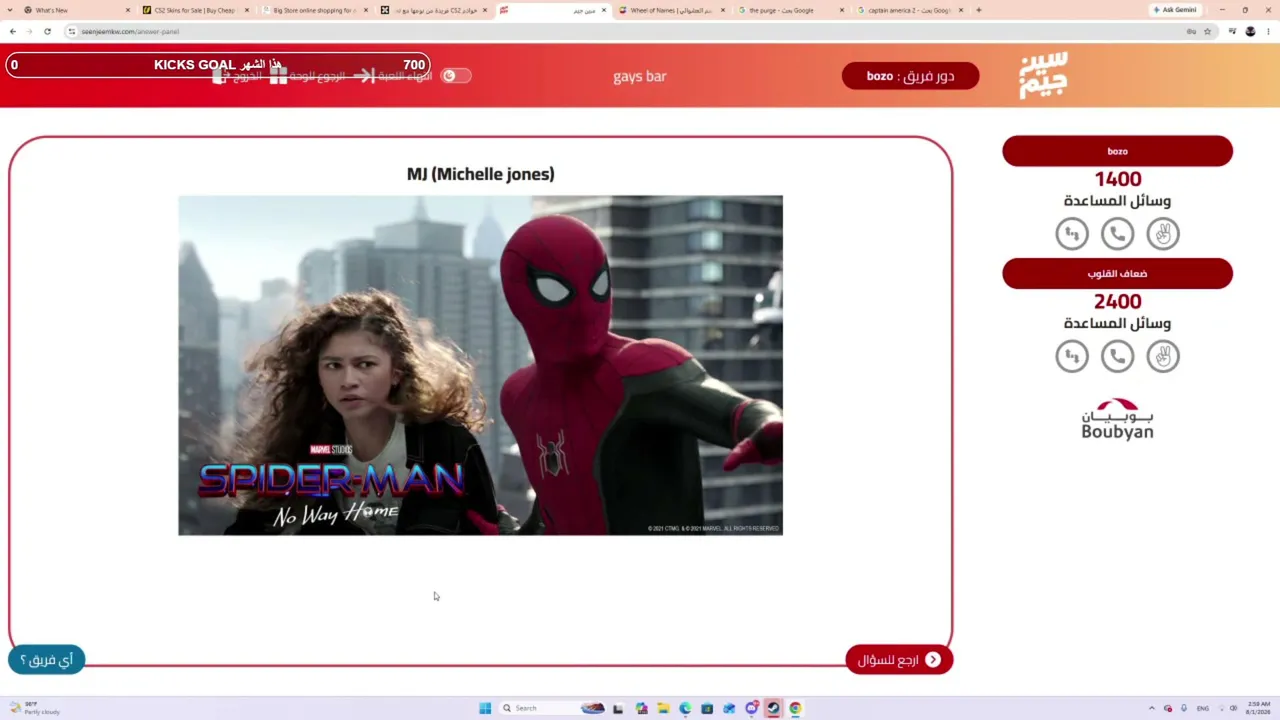
Task: Reload the current page
Action: click(47, 31)
